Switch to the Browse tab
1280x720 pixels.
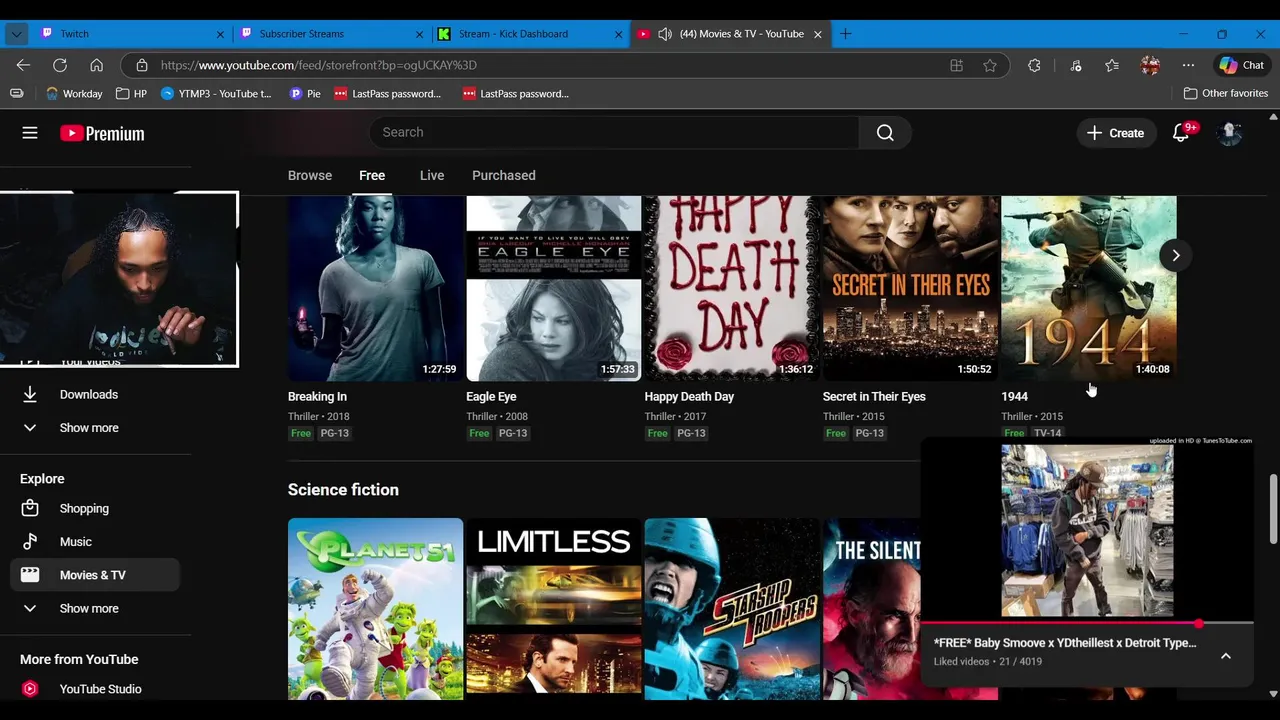310,175
